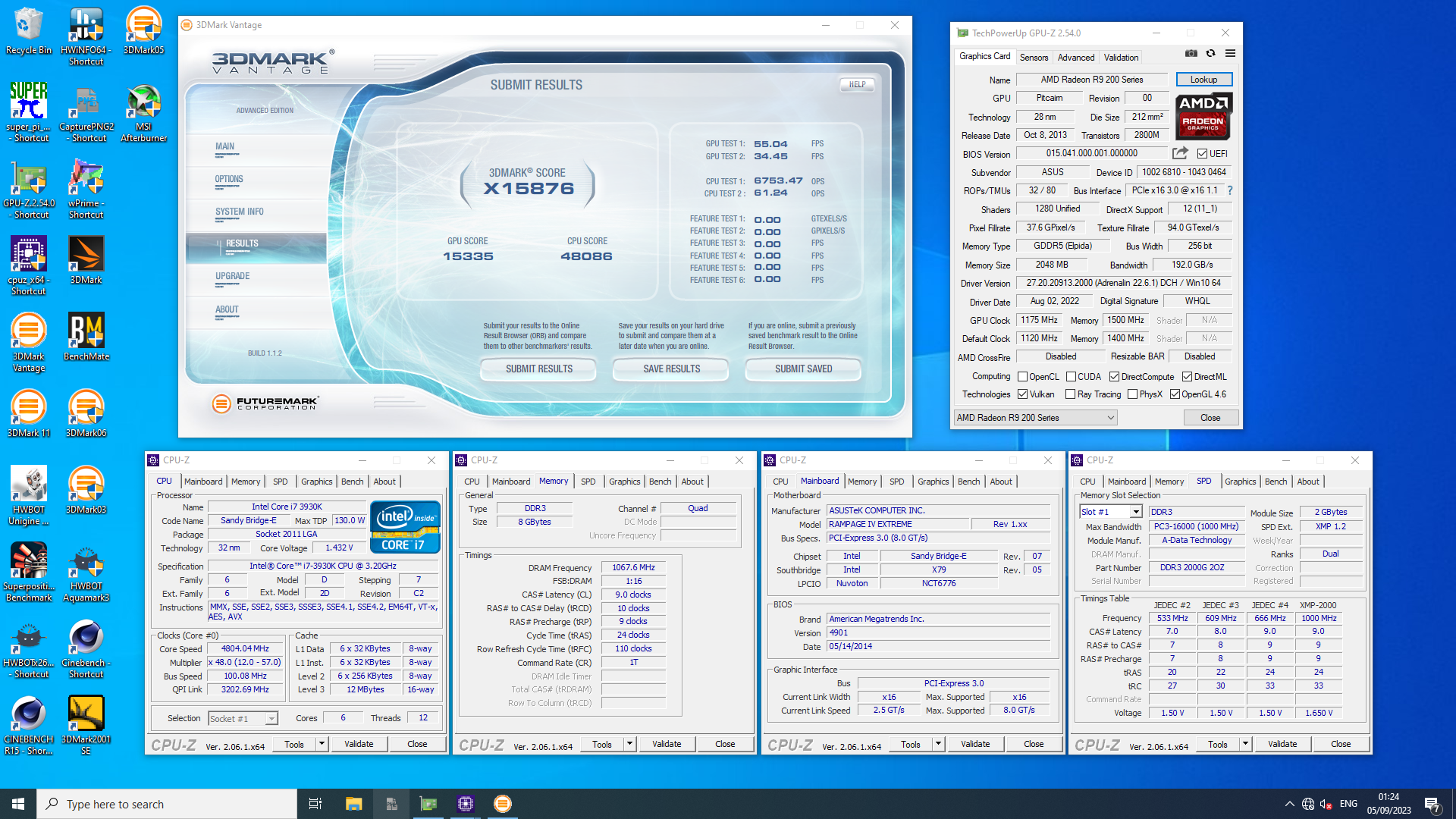The width and height of the screenshot is (1456, 819).
Task: Open GPU-Z 2.54.0 desktop shortcut
Action: coord(28,189)
